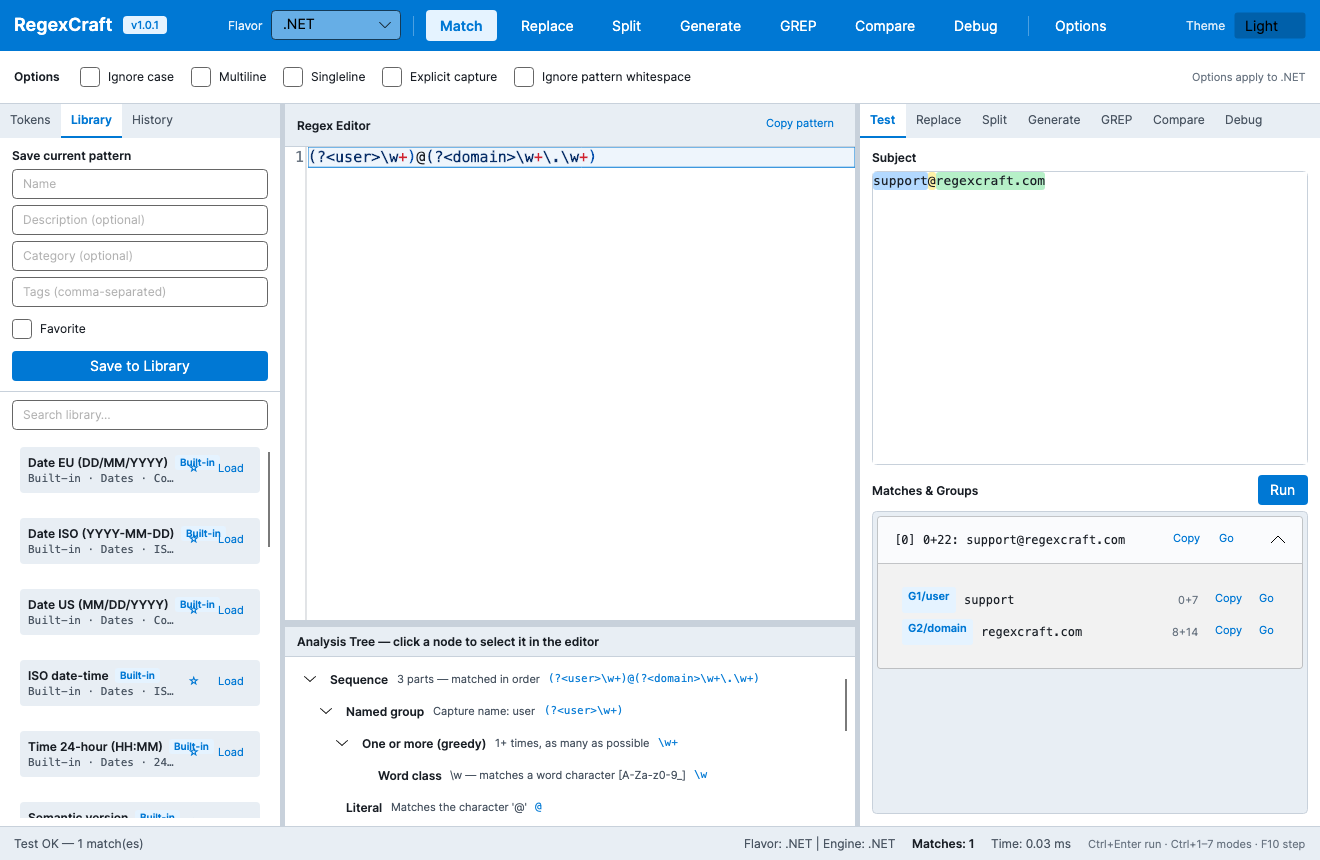This screenshot has width=1320, height=860.
Task: Open Options in top bar
Action: [1081, 26]
